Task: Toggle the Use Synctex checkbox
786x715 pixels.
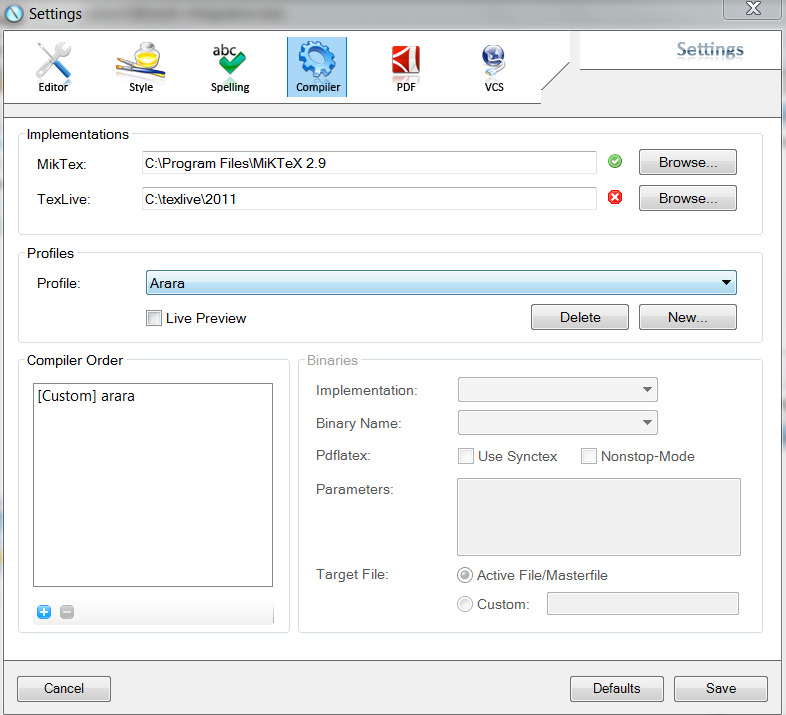Action: pyautogui.click(x=466, y=456)
